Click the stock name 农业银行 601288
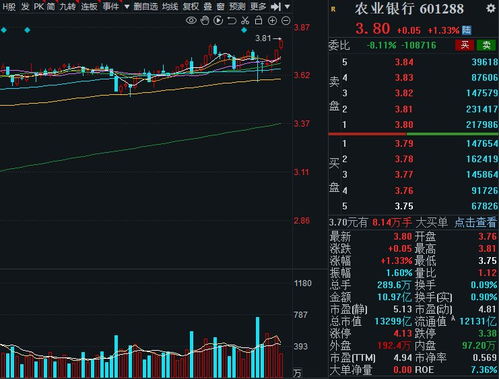The height and width of the screenshot is (379, 499). pos(409,9)
